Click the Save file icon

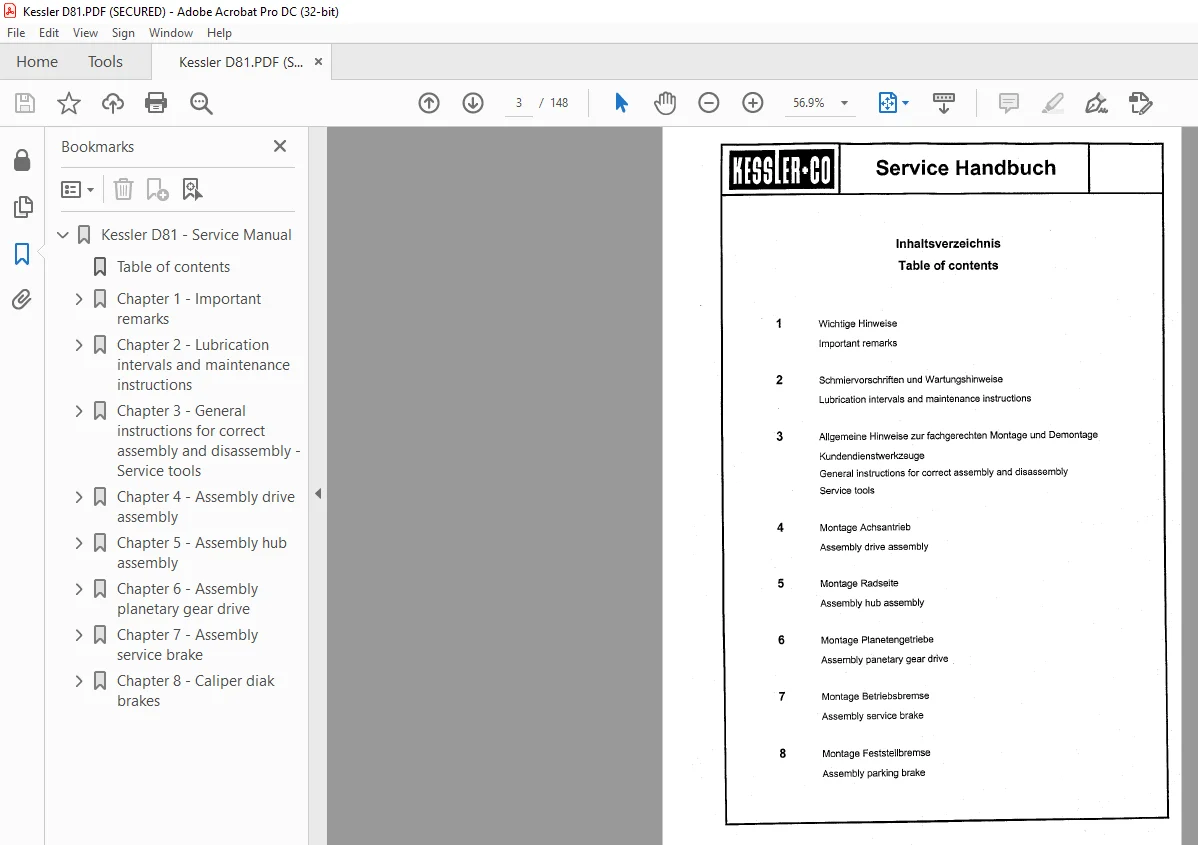pos(25,103)
